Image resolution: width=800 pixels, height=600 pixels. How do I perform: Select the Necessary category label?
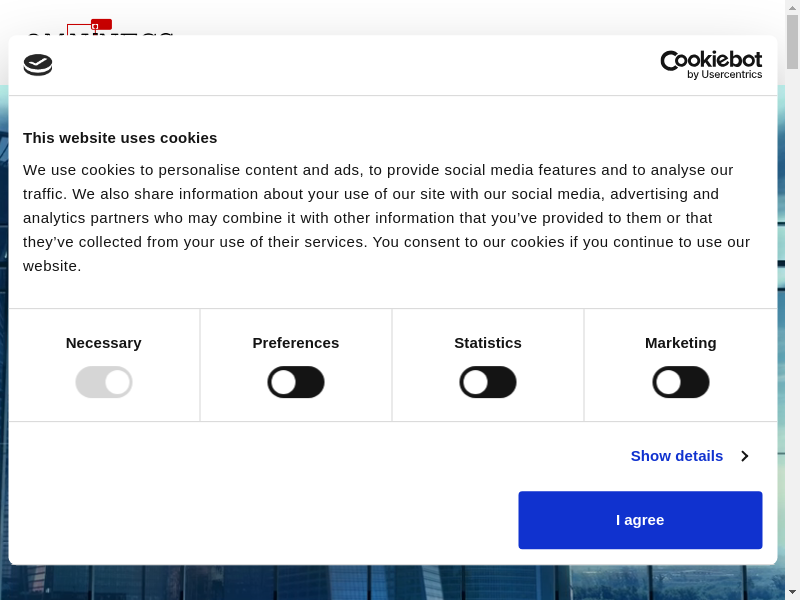104,343
